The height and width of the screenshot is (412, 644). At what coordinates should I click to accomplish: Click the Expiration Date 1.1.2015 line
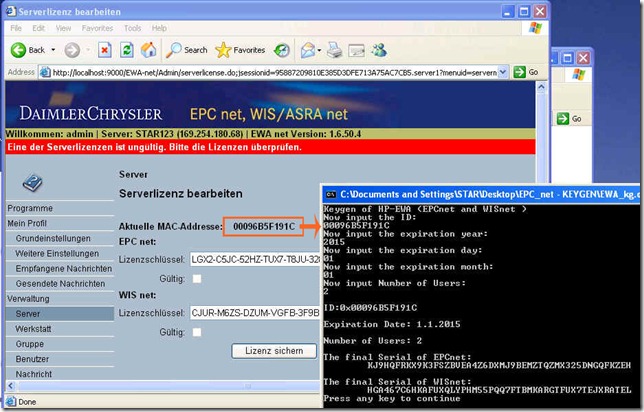(392, 324)
